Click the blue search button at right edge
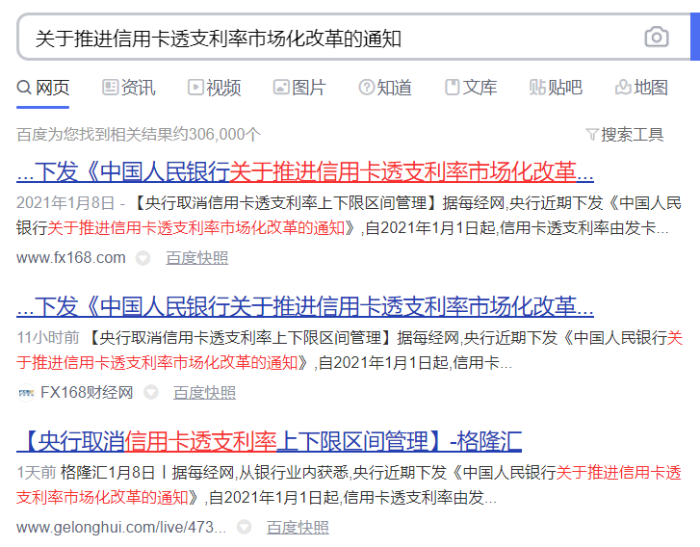 (695, 37)
